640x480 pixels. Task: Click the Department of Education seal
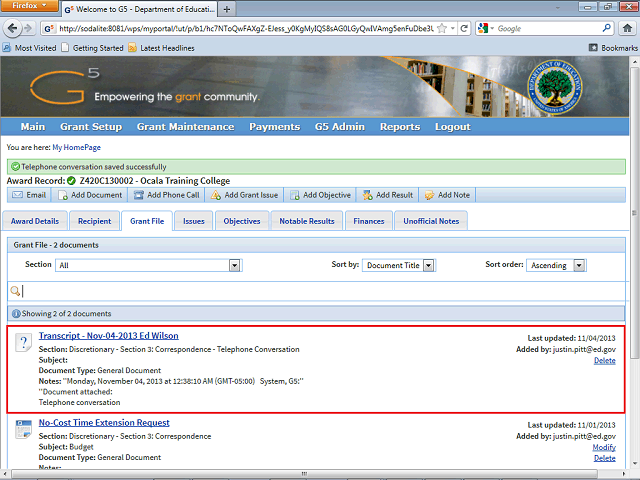(554, 87)
